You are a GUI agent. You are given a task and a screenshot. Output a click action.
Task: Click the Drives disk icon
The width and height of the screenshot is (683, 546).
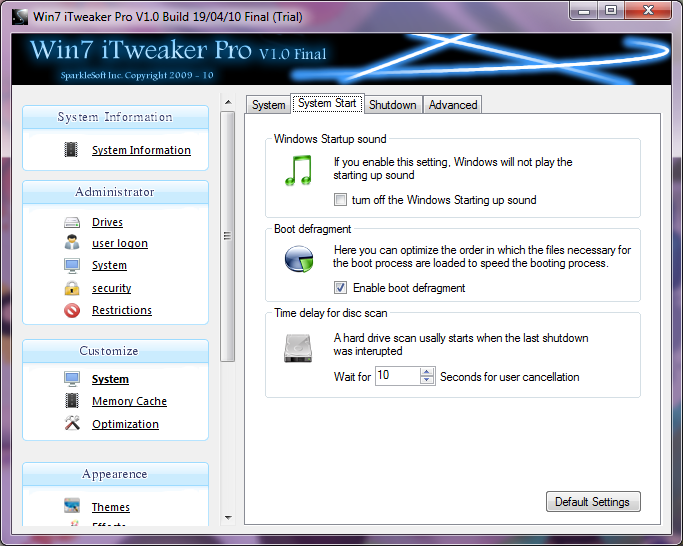click(72, 222)
